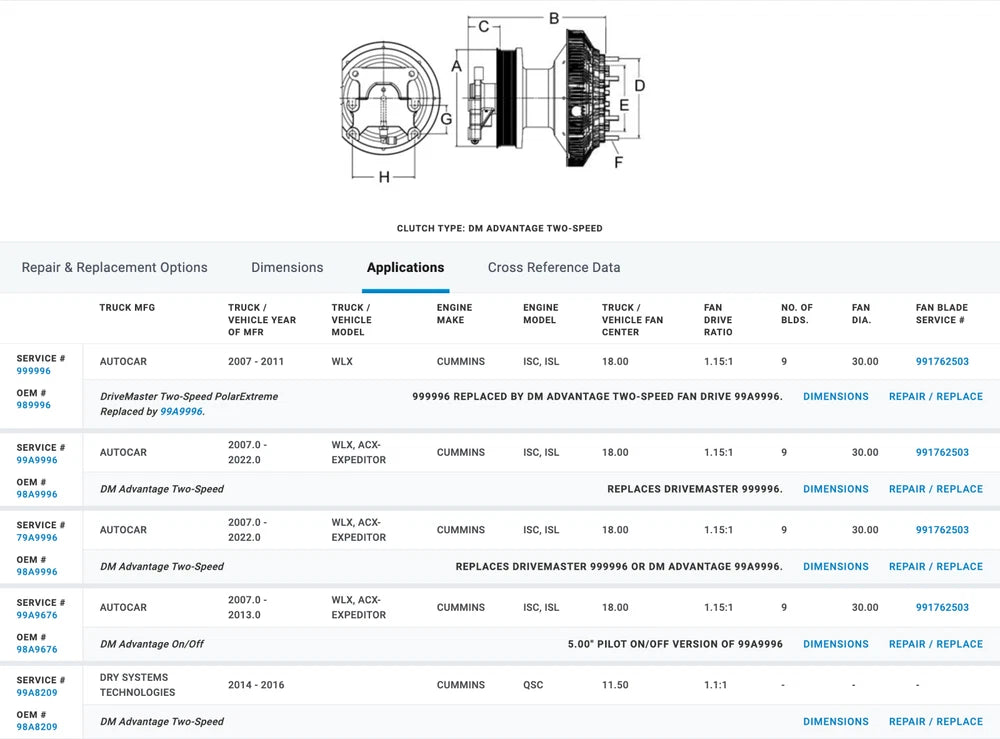Screen dimensions: 1000x739
Task: Open OEM number 98A8209 link
Action: pyautogui.click(x=37, y=727)
